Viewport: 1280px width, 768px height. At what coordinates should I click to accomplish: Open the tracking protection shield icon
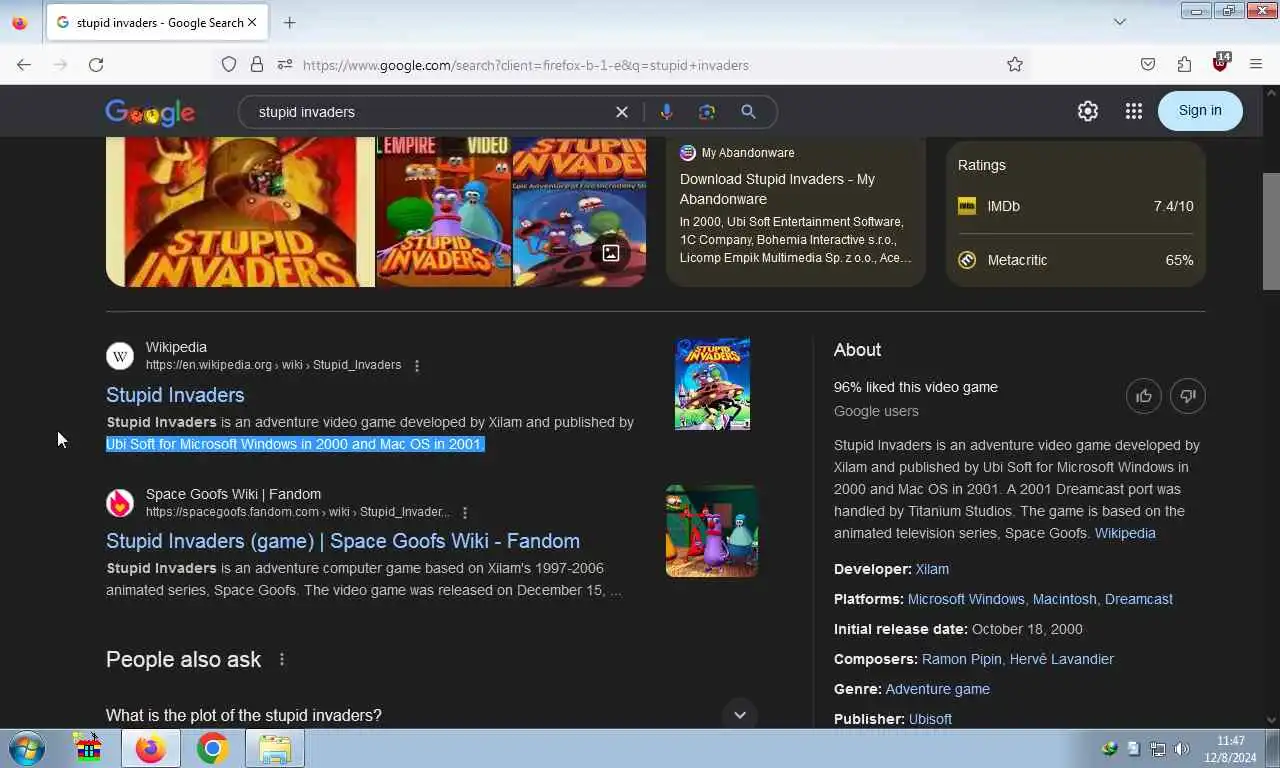pyautogui.click(x=229, y=64)
